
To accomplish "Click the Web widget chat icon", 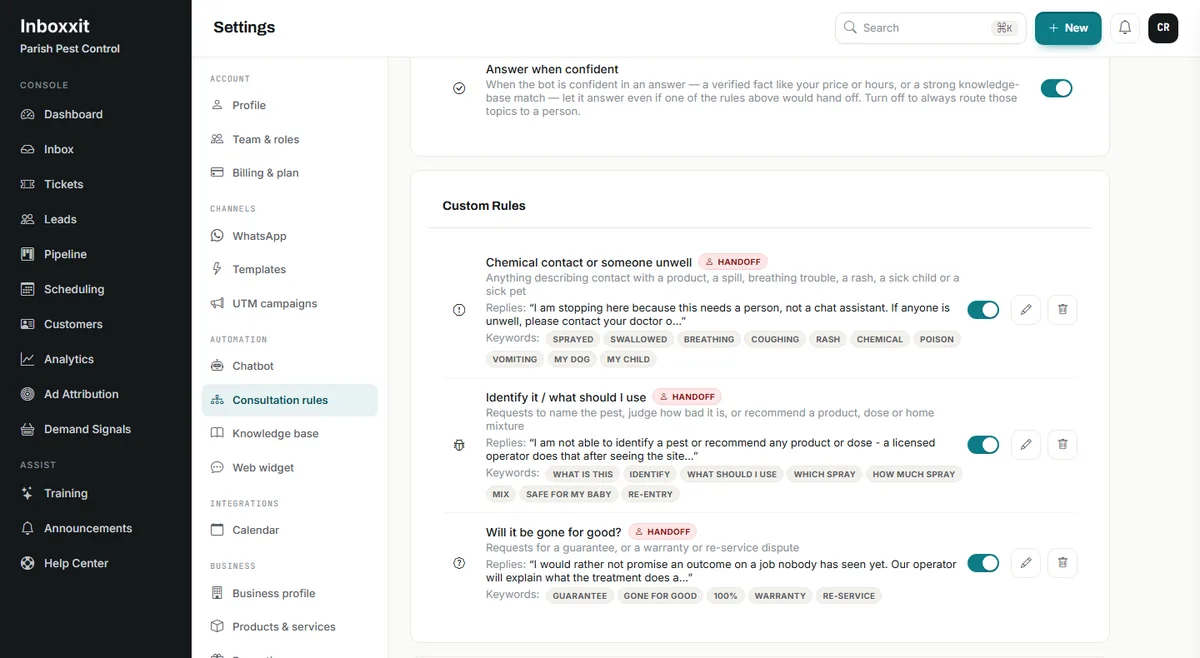I will tap(217, 467).
